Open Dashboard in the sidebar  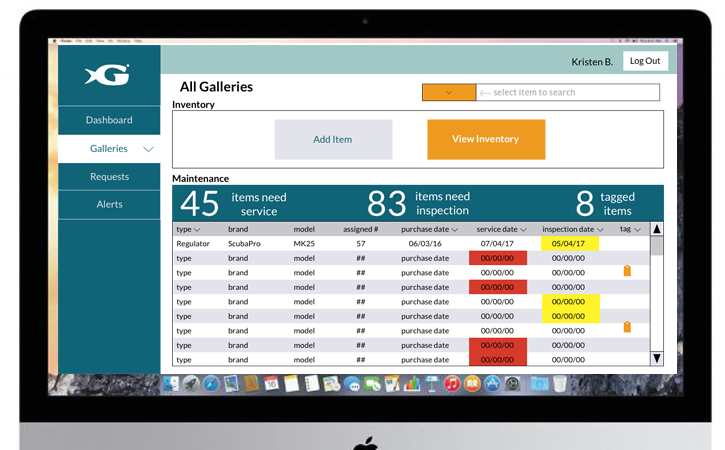point(109,120)
